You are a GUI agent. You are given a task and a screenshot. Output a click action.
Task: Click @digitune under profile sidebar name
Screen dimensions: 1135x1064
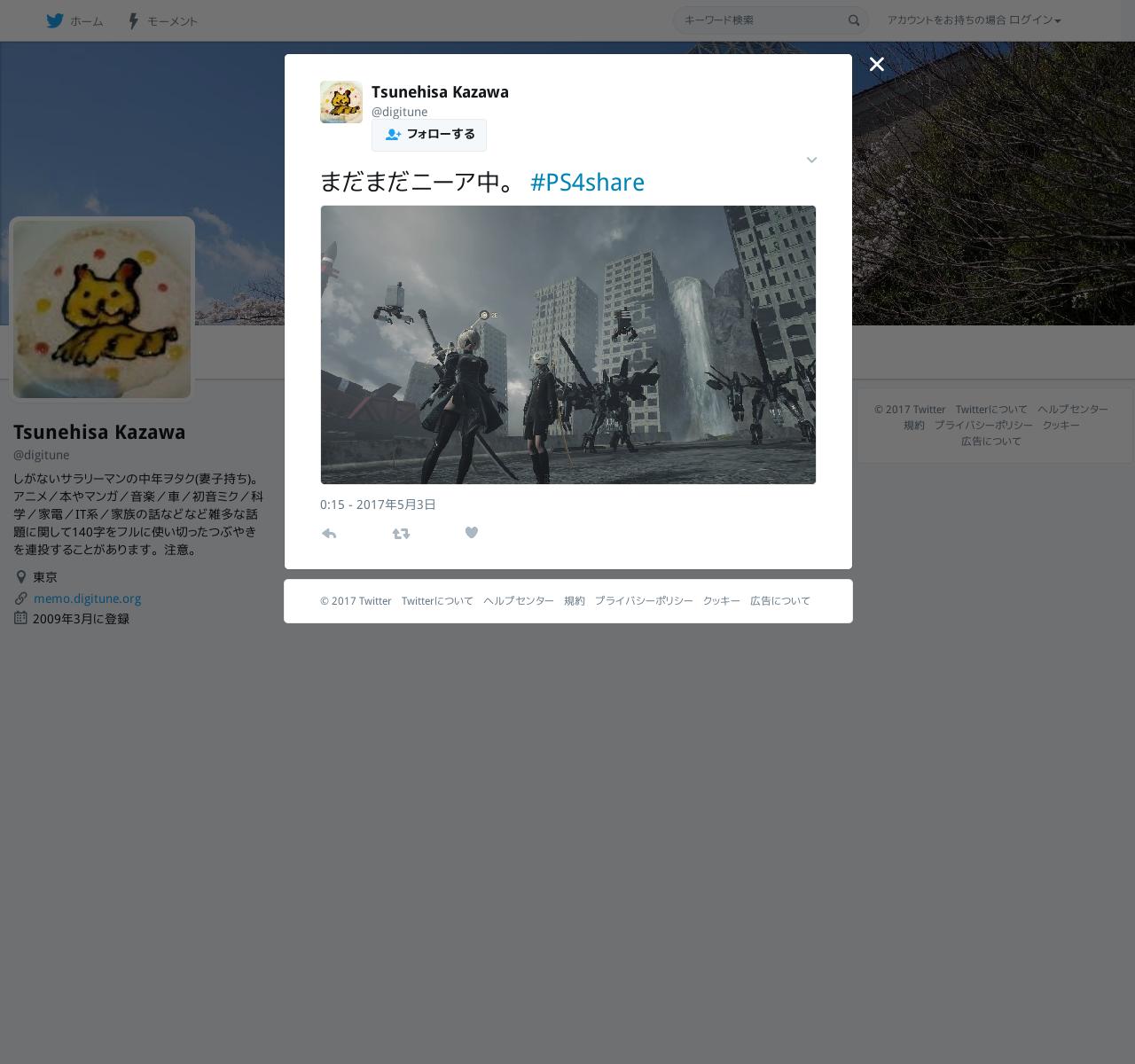(41, 455)
